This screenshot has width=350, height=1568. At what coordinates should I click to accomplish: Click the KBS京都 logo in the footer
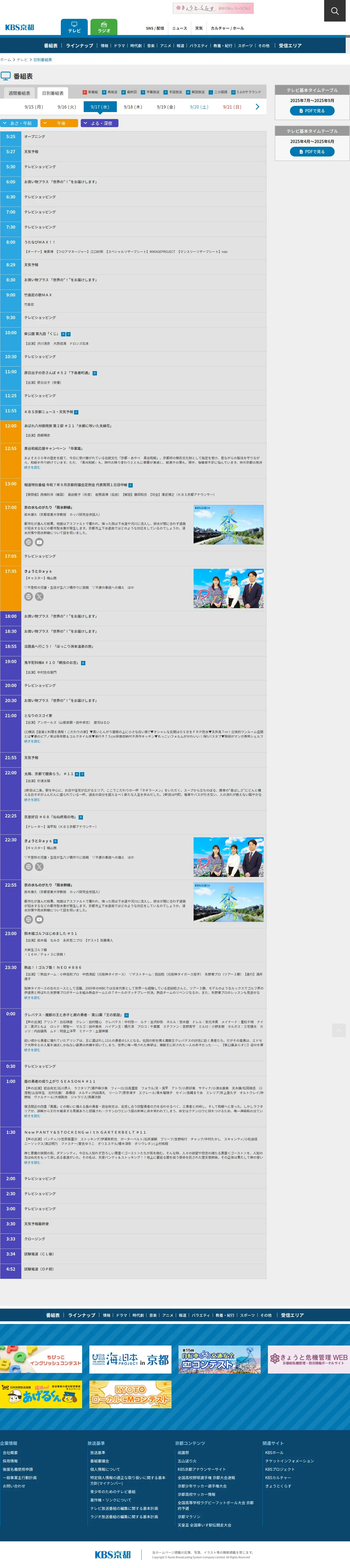pyautogui.click(x=113, y=1554)
